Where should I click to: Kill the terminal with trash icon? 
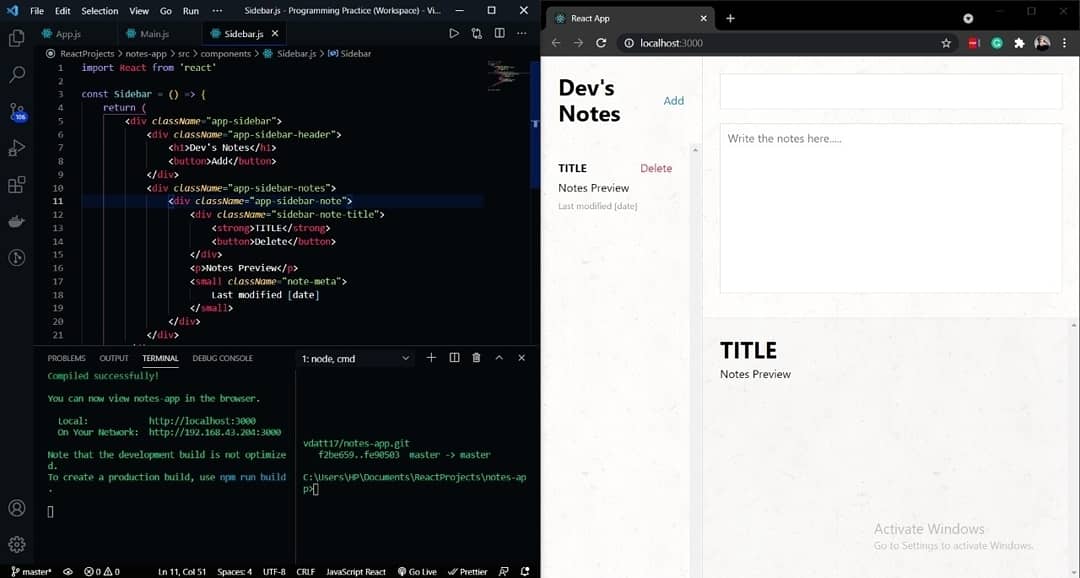[476, 358]
